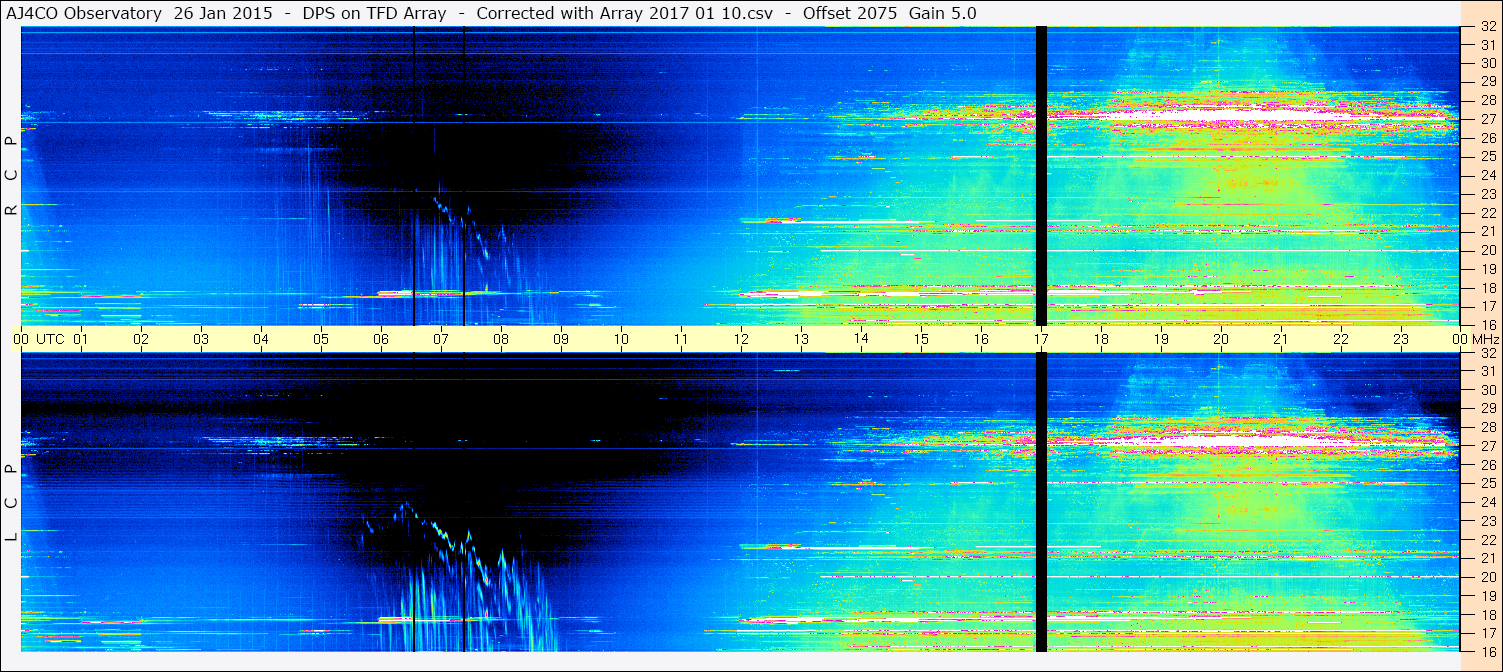Click the 17 hour label on UTC axis
The width and height of the screenshot is (1503, 672).
click(x=1041, y=339)
